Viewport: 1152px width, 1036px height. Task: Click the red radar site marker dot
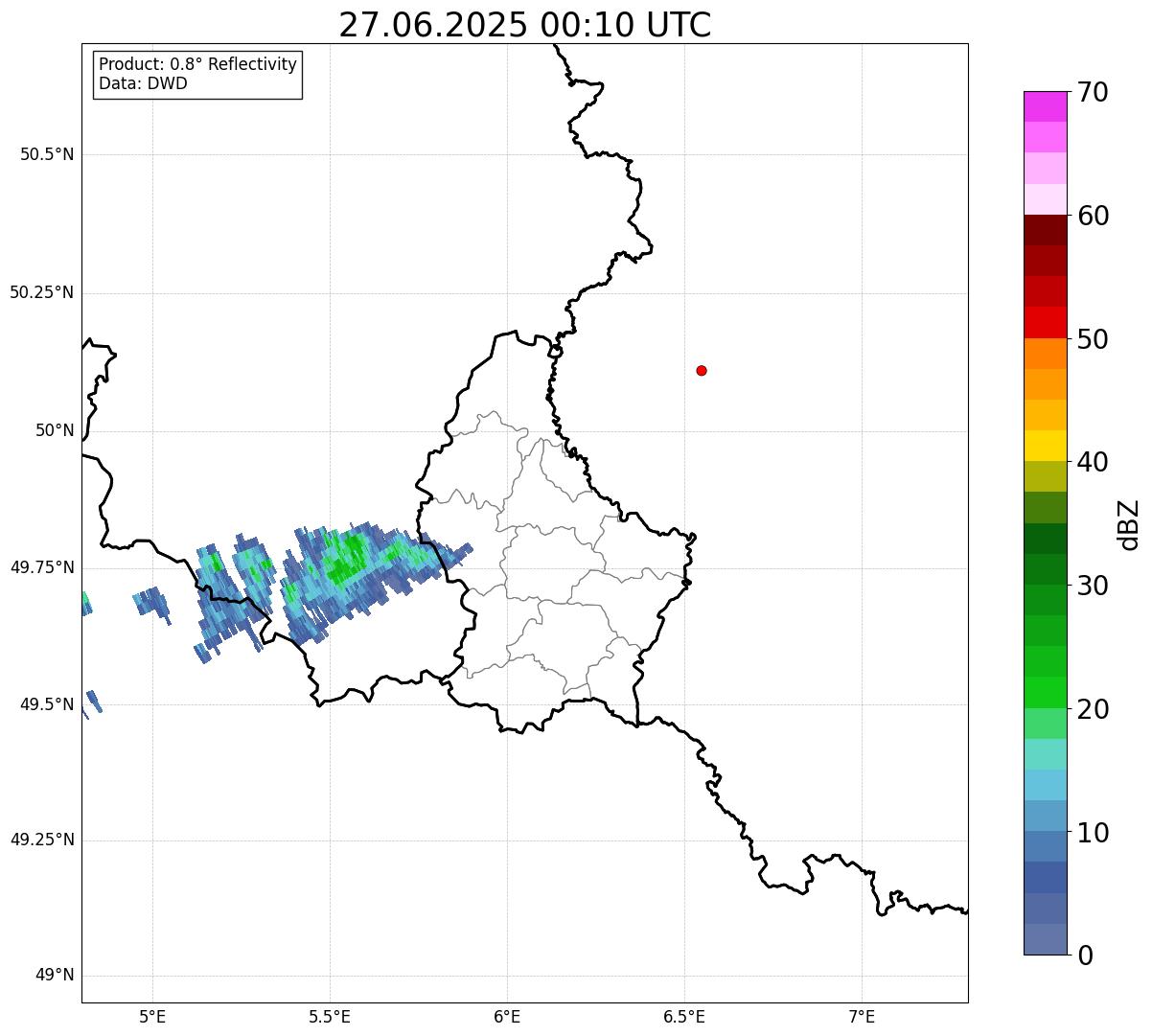click(702, 370)
